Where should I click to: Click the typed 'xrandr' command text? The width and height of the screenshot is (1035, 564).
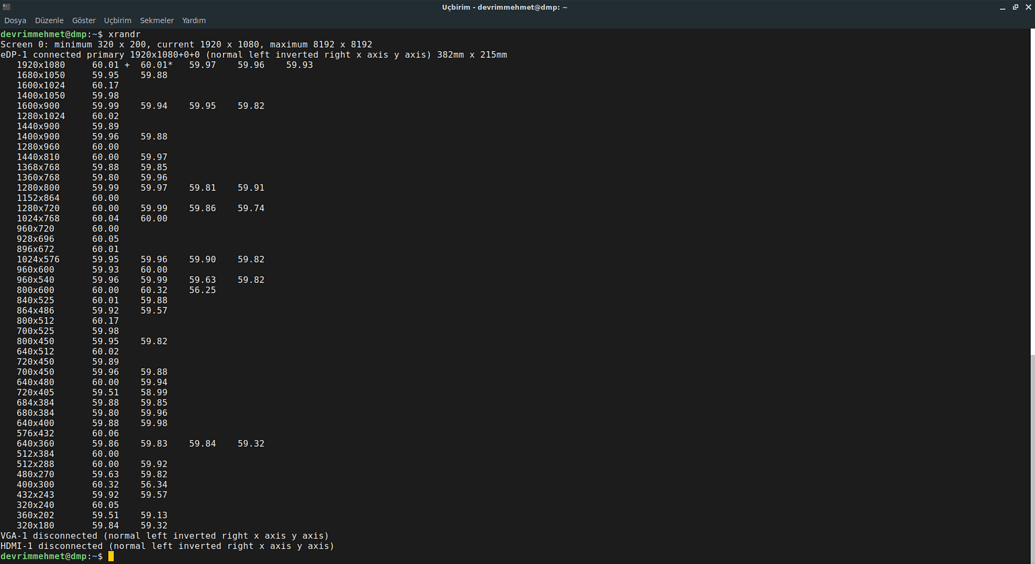coord(124,34)
